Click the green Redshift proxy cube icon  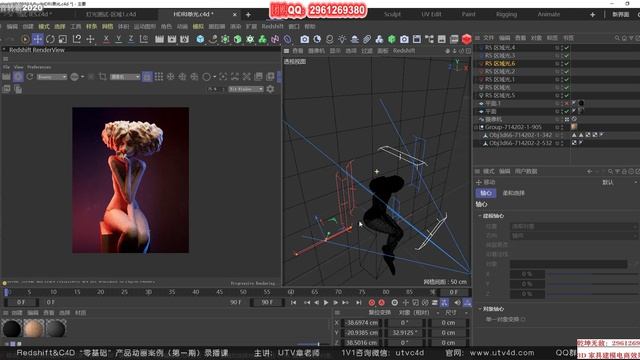(392, 39)
